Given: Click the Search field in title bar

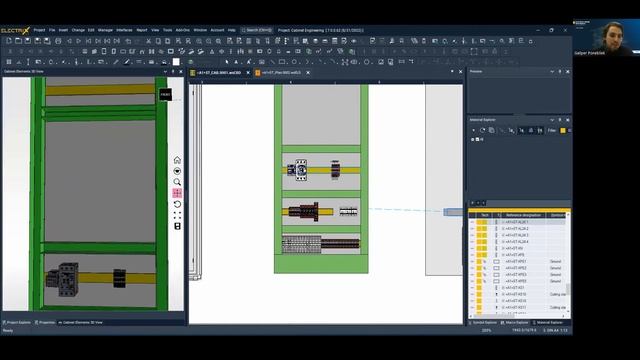Looking at the screenshot, I should 257,30.
